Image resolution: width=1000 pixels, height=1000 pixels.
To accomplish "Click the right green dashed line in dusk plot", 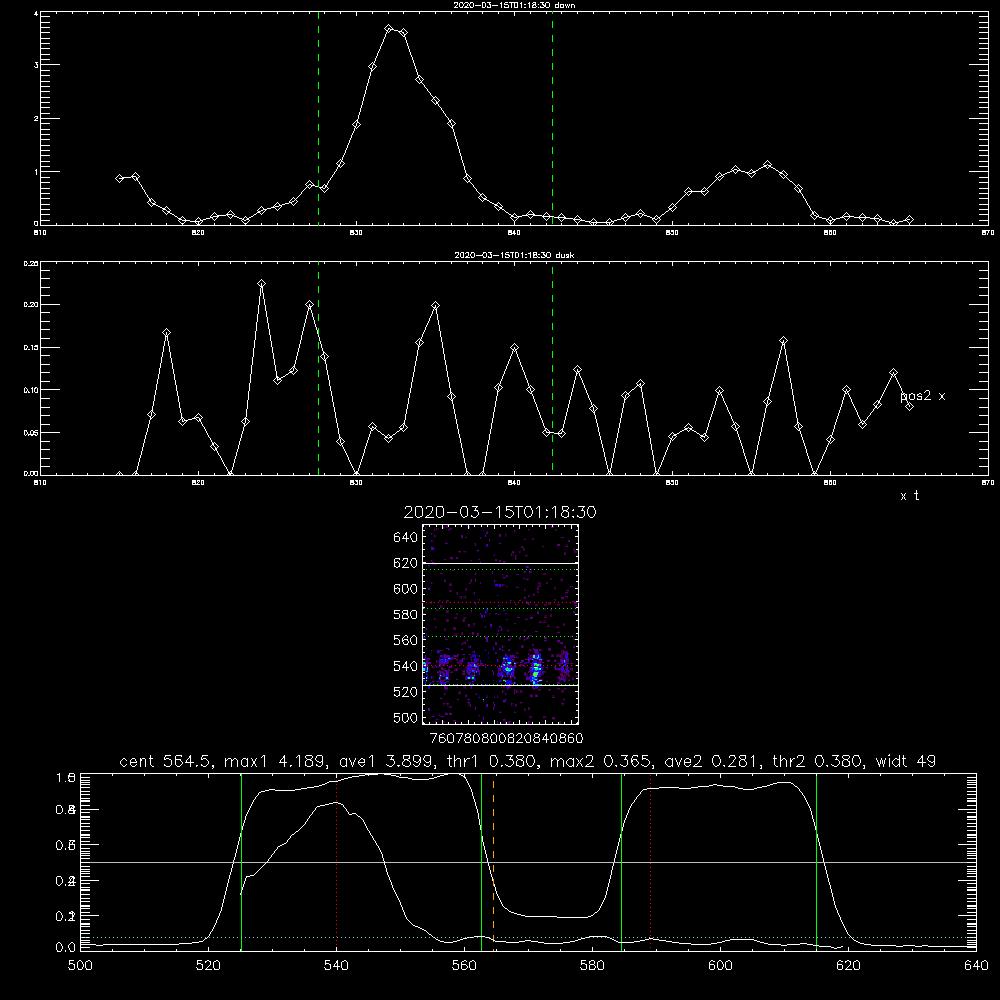I will [552, 368].
